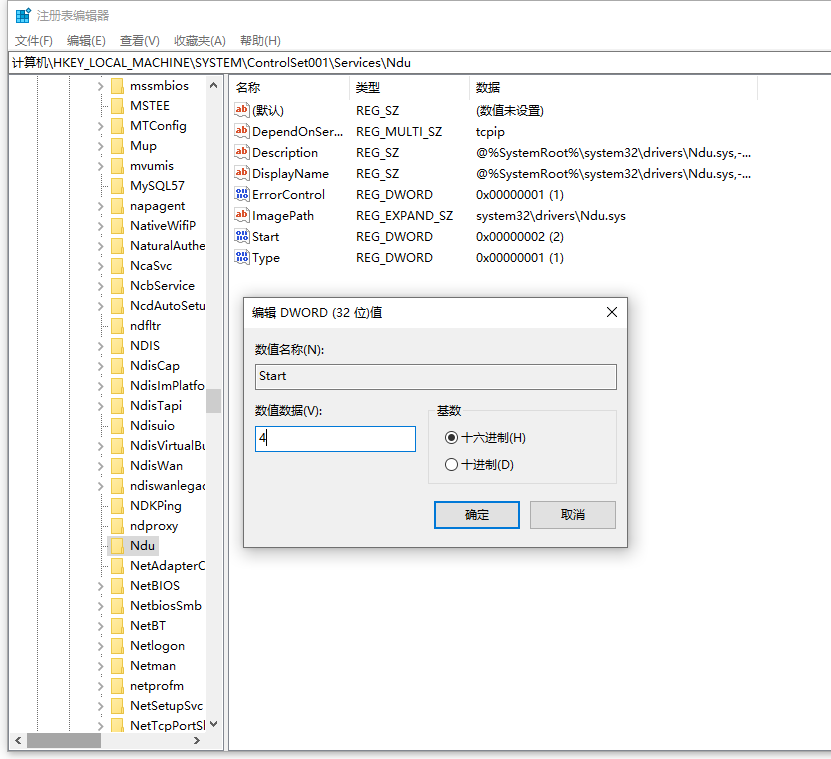Click the ErrorControl DWORD value icon
Screen dimensions: 831x759
(x=241, y=194)
